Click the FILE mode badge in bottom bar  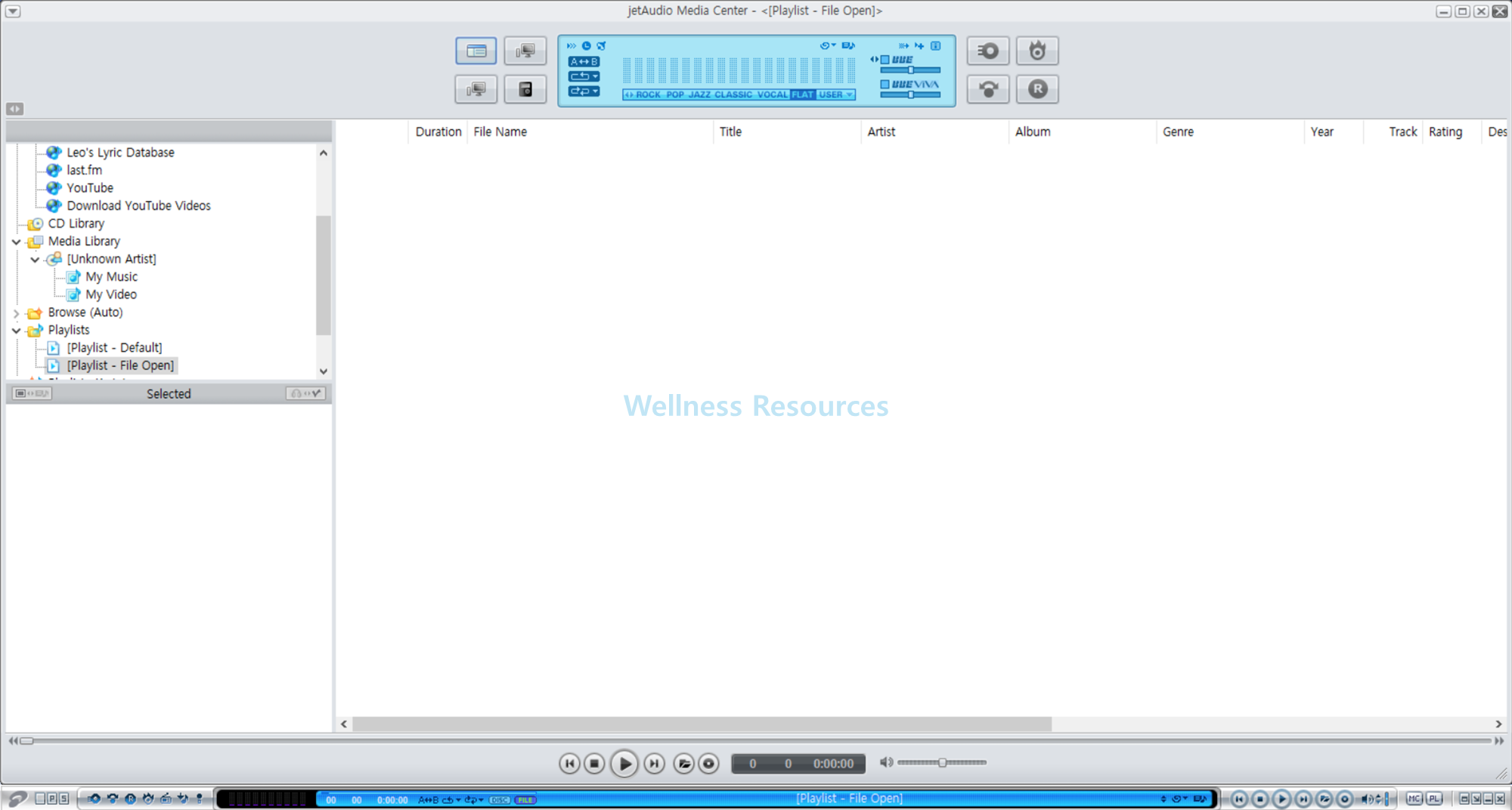coord(525,799)
